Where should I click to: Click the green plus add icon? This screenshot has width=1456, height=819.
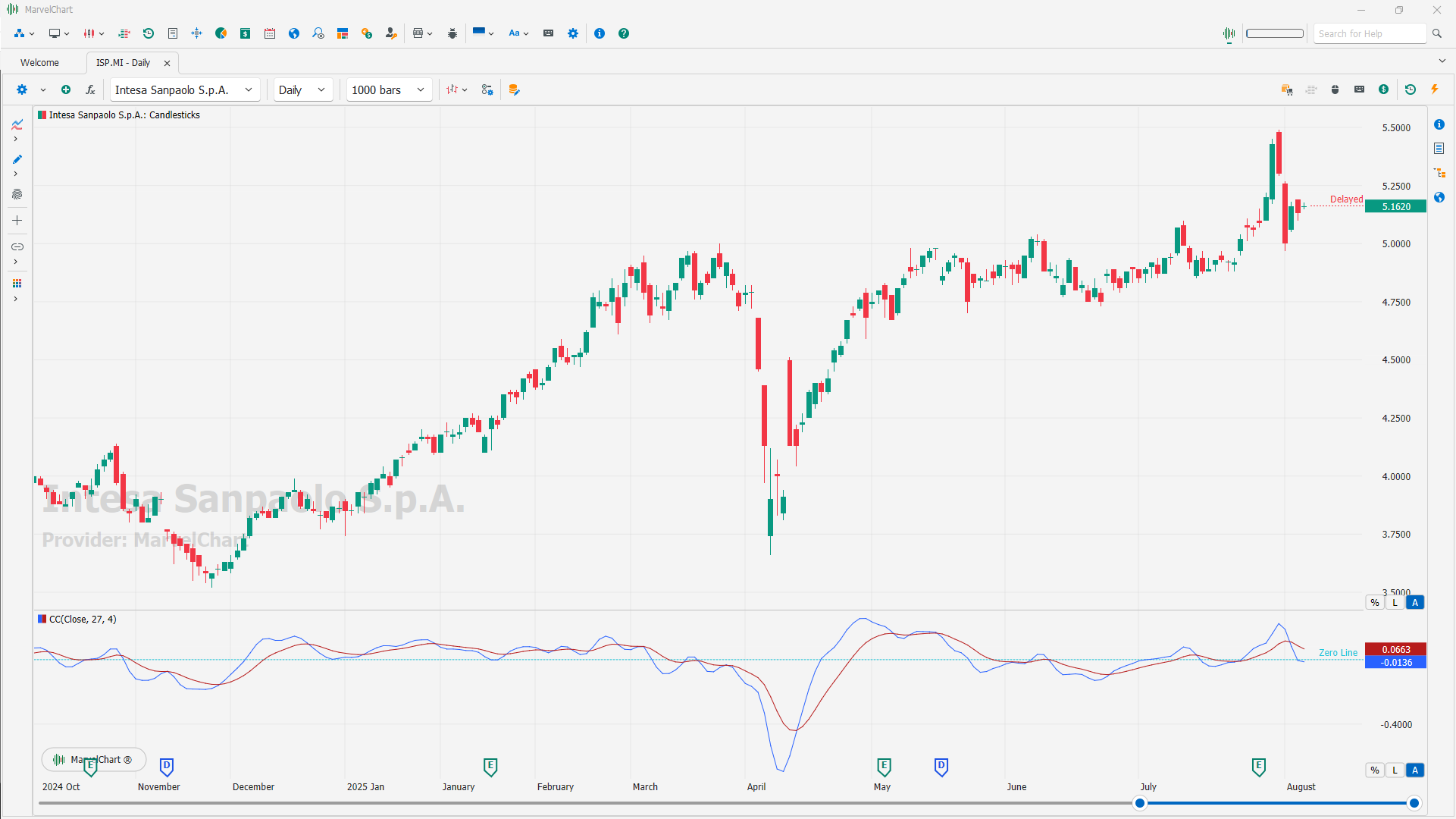(66, 89)
